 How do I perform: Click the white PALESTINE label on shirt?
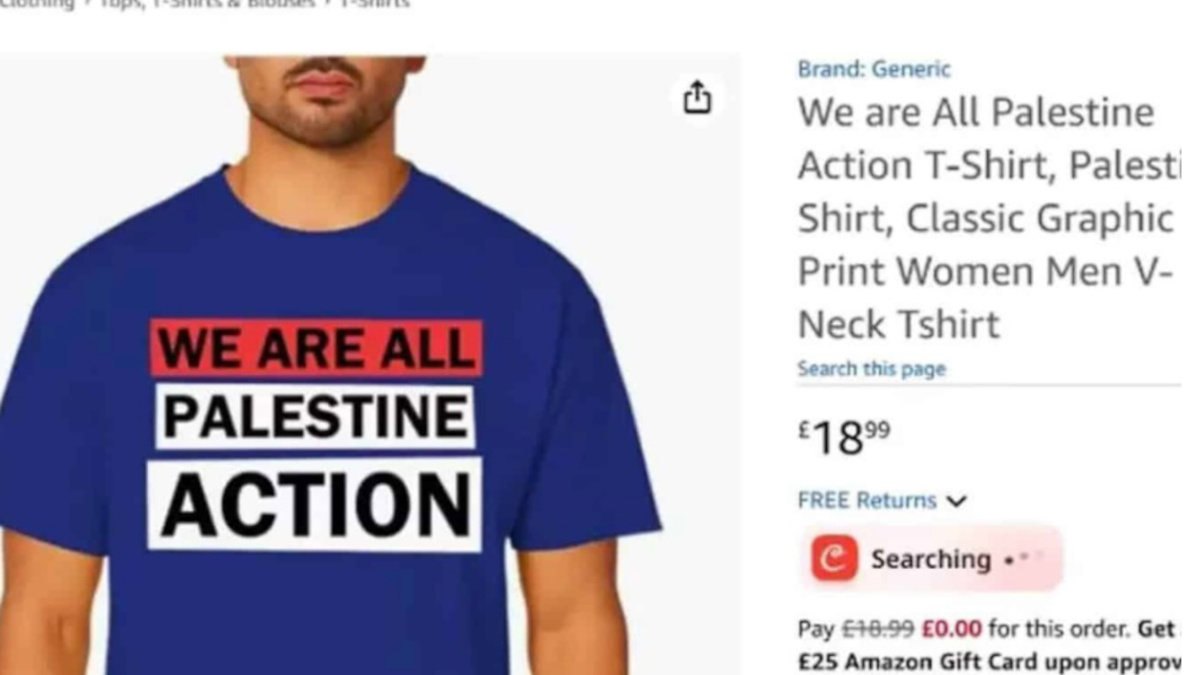pos(315,417)
